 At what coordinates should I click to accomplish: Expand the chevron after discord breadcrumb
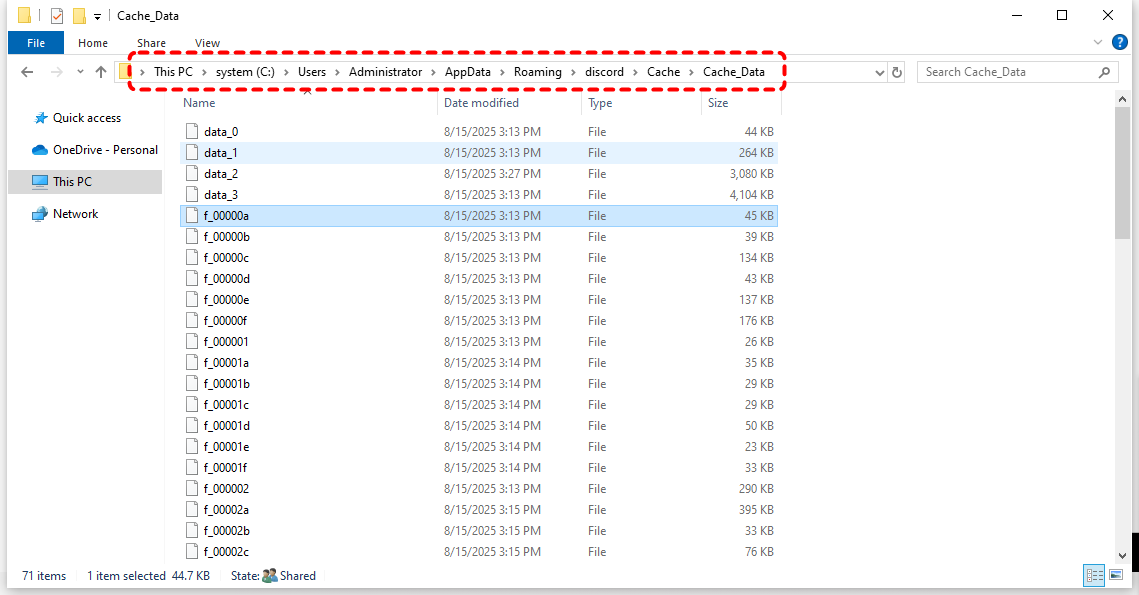[x=635, y=73]
